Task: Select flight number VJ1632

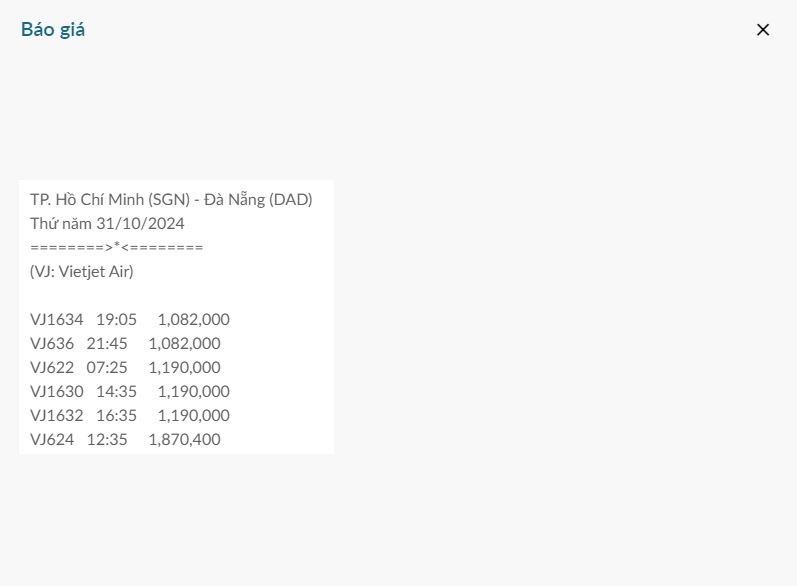Action: point(57,415)
